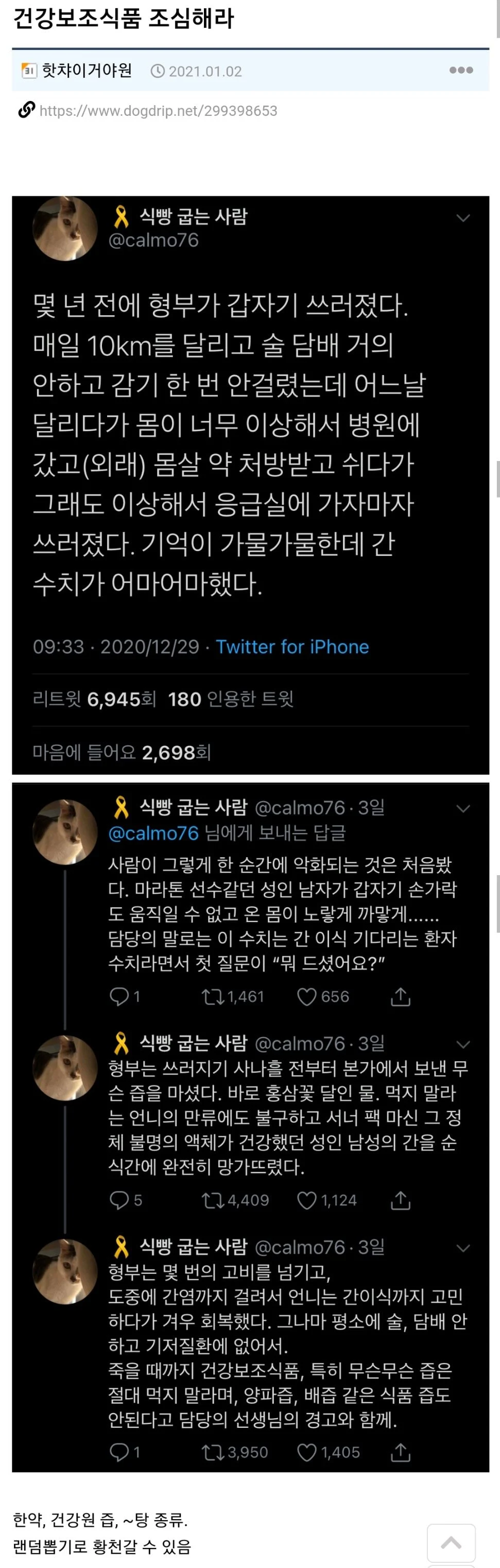
Task: Like the tweet with 1,405 hearts
Action: click(x=306, y=1452)
